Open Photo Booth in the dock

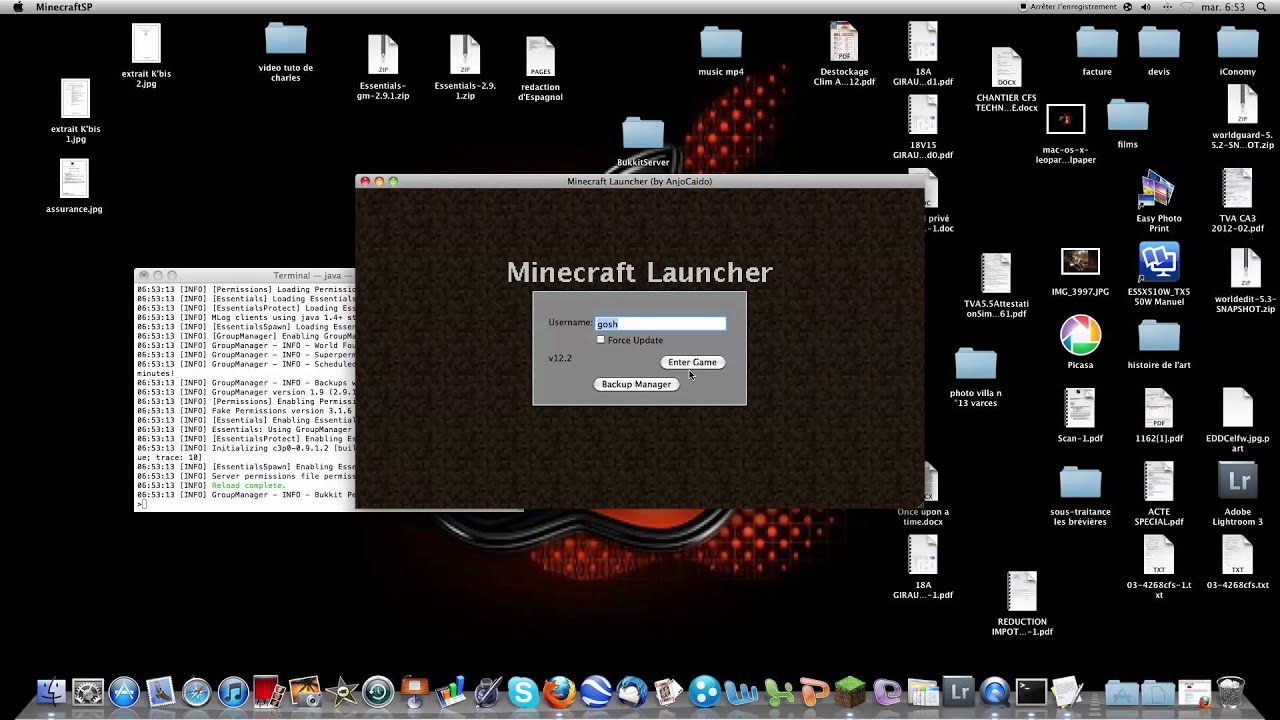[269, 692]
